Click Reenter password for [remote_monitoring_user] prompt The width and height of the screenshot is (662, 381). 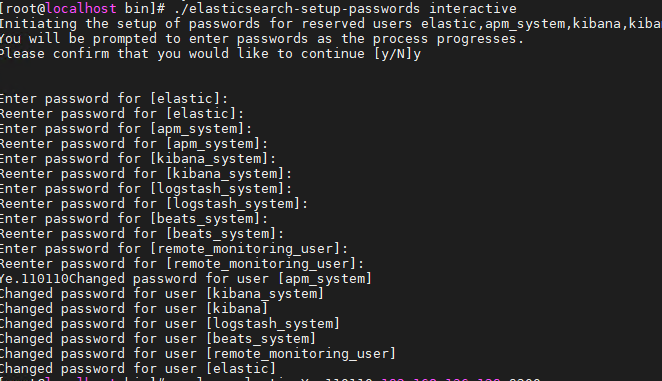point(182,264)
